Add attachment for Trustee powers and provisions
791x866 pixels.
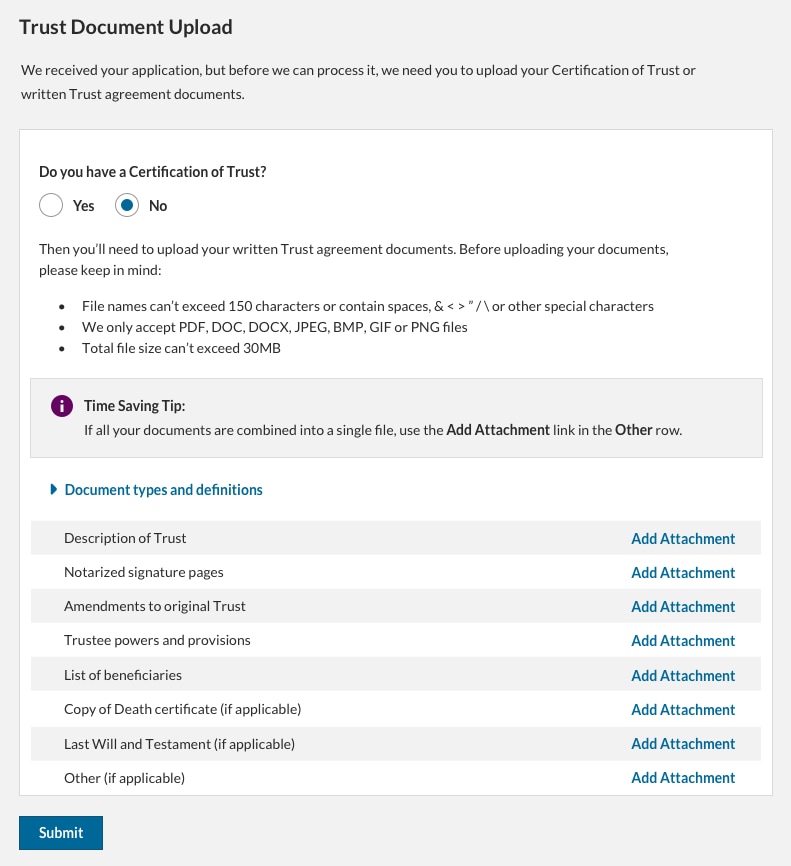(683, 641)
